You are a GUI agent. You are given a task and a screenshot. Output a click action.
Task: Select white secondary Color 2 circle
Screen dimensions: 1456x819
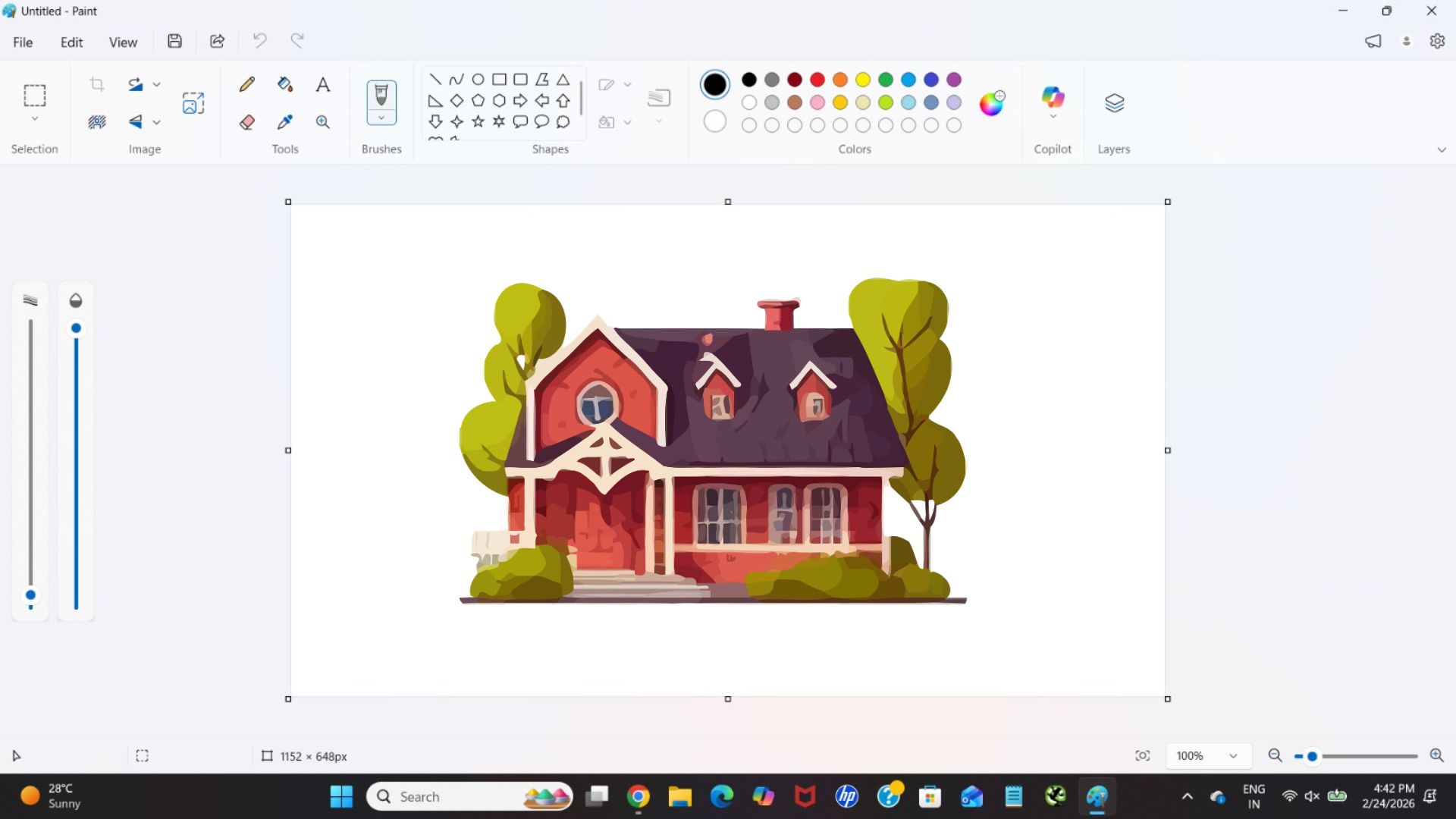coord(714,121)
